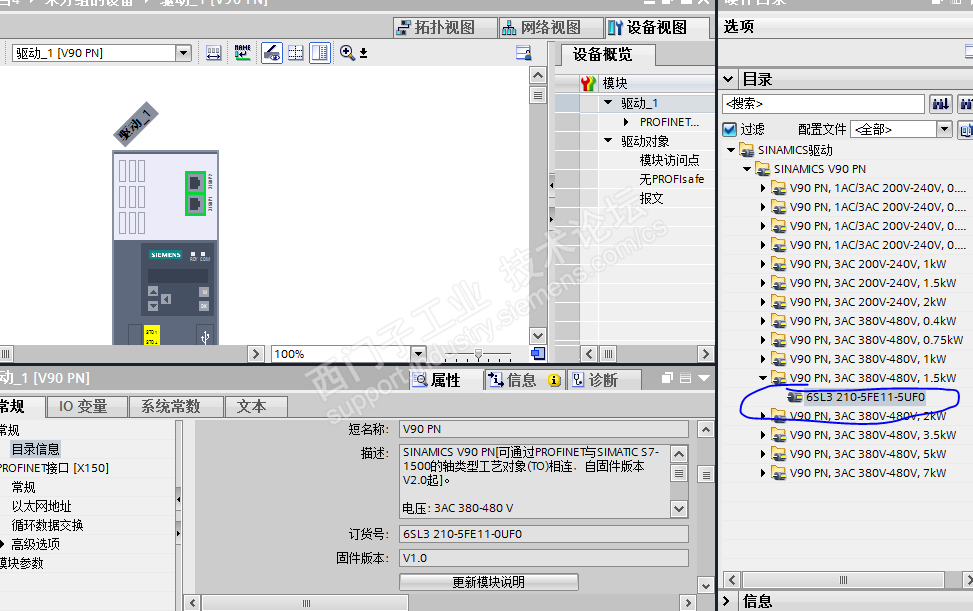The height and width of the screenshot is (611, 973).
Task: Click the 固件版本 field showing V1.0
Action: pos(544,558)
